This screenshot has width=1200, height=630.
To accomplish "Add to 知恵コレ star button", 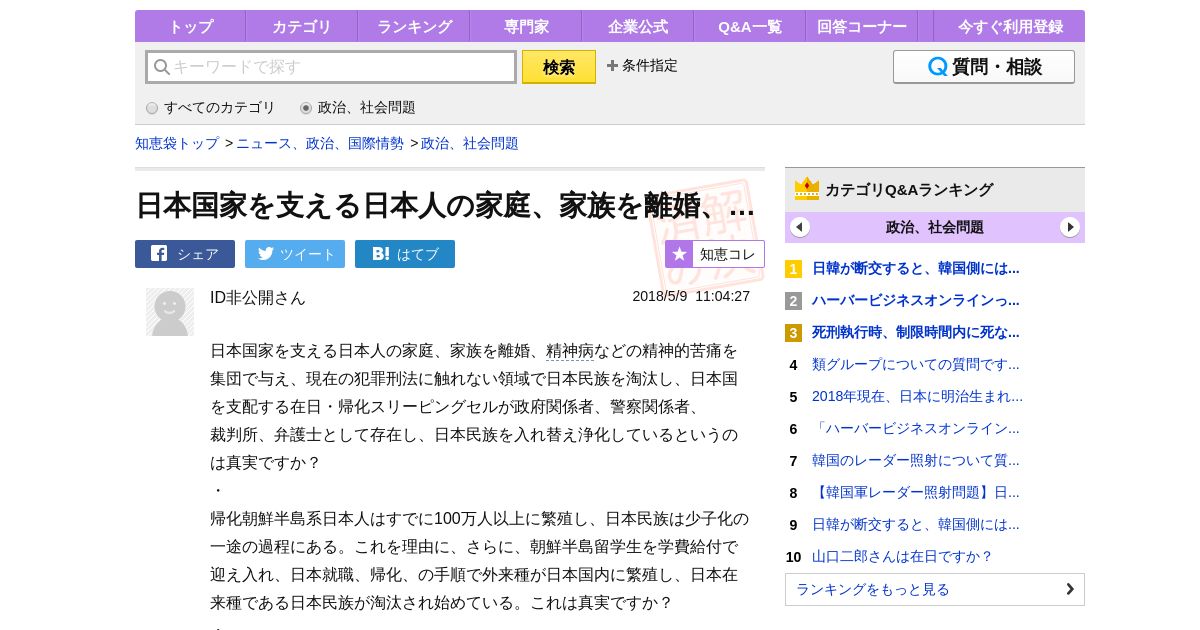I will [715, 254].
